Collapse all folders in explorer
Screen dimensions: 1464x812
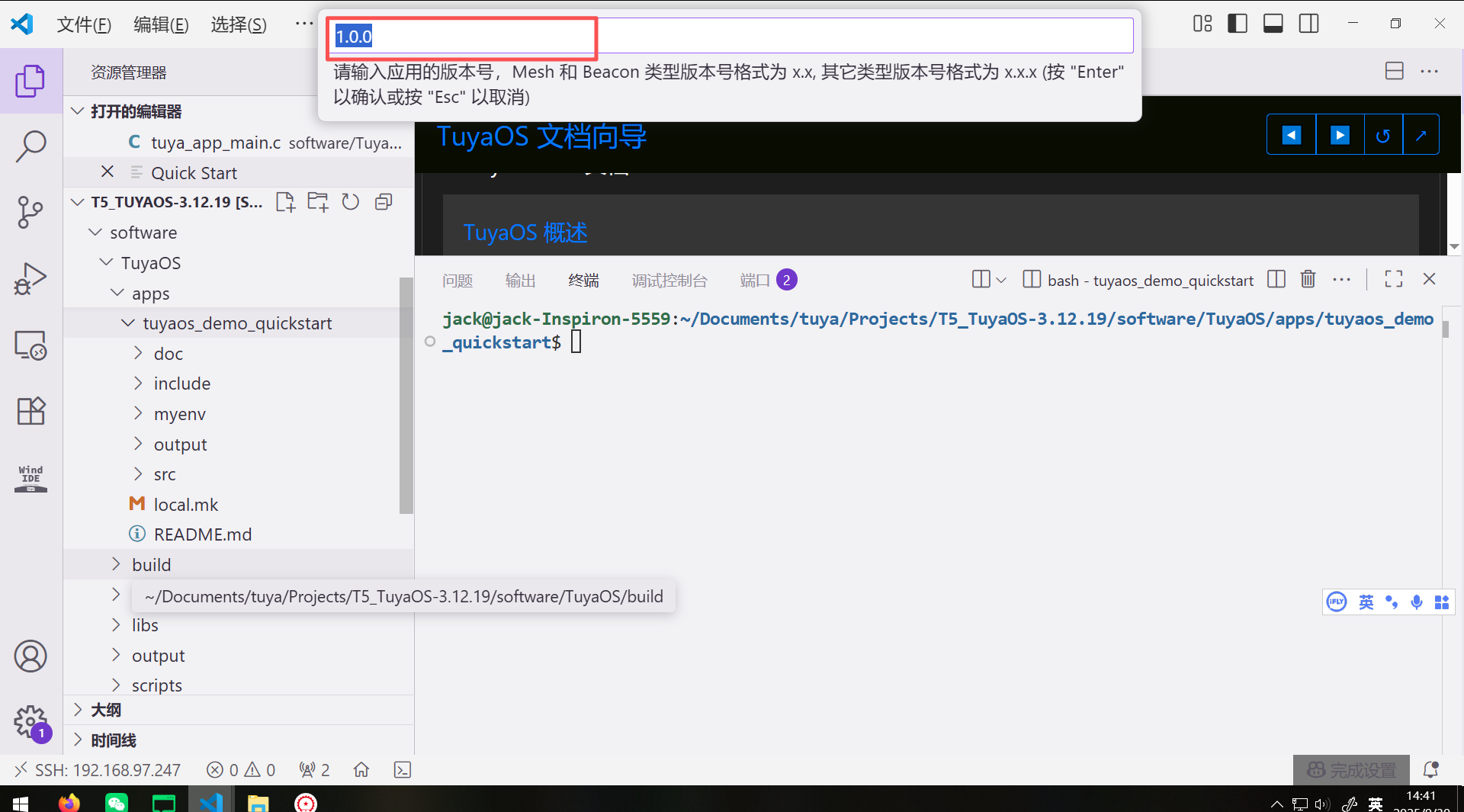(384, 202)
